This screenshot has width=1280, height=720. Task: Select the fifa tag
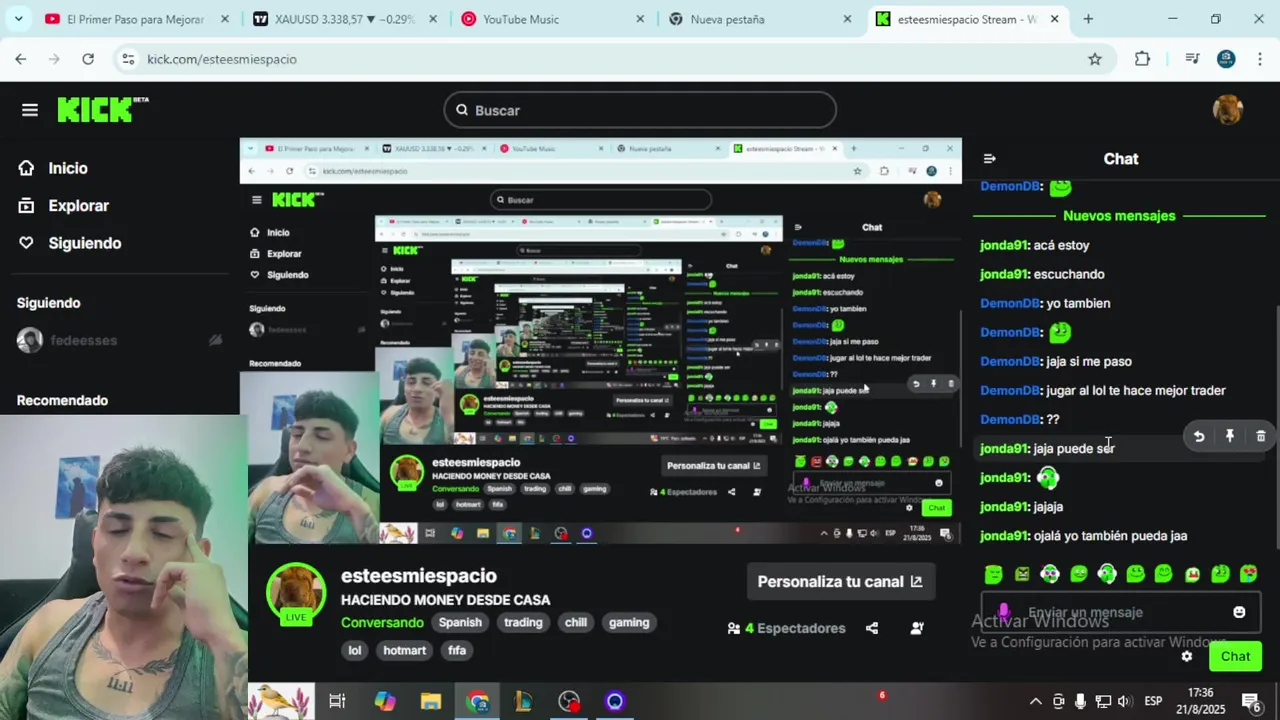457,650
